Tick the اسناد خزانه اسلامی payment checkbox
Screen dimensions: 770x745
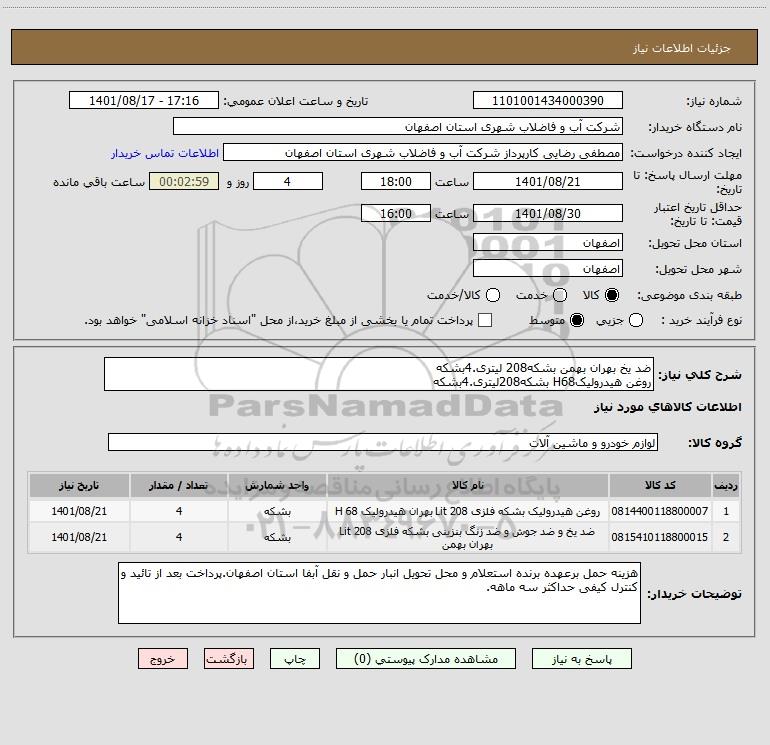click(485, 320)
